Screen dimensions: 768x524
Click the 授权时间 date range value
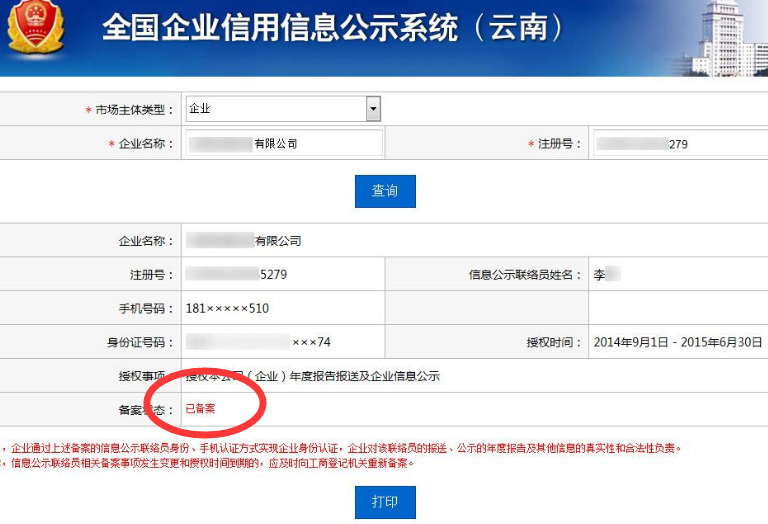[677, 342]
